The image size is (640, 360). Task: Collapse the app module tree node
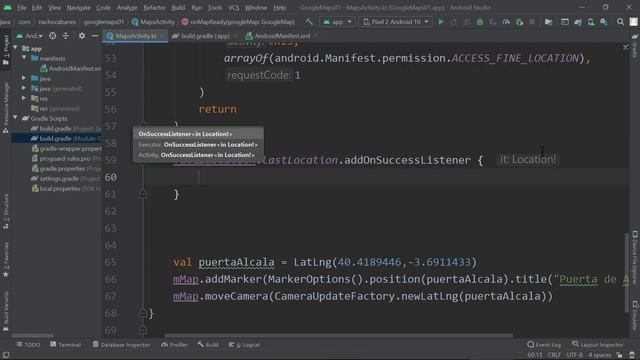pos(16,48)
